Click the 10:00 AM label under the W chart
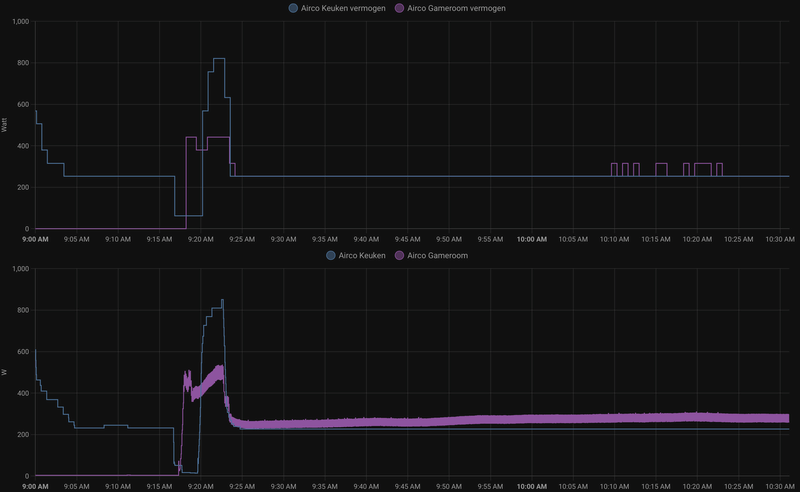The image size is (800, 492). [x=532, y=486]
